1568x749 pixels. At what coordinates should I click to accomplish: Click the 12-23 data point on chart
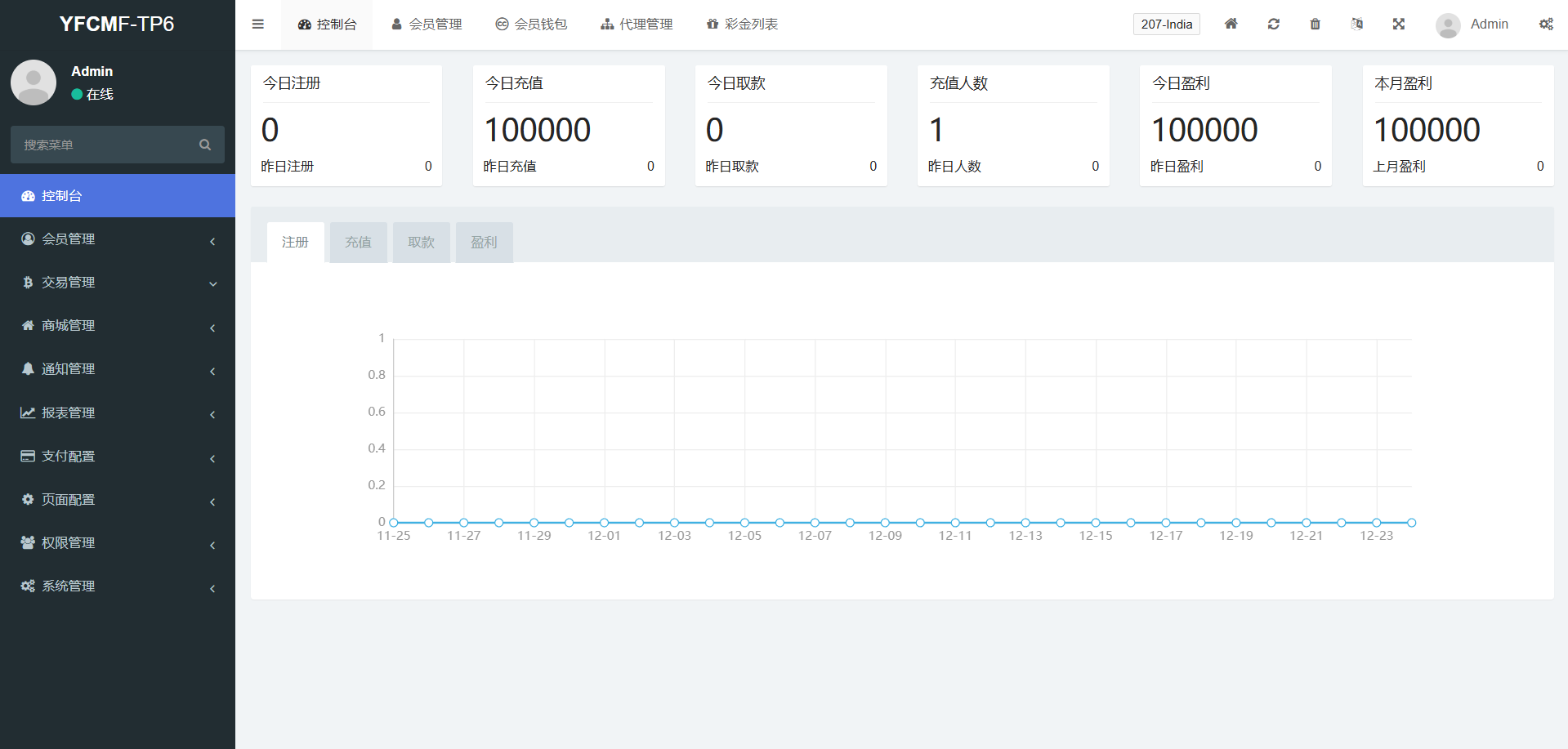(x=1376, y=523)
